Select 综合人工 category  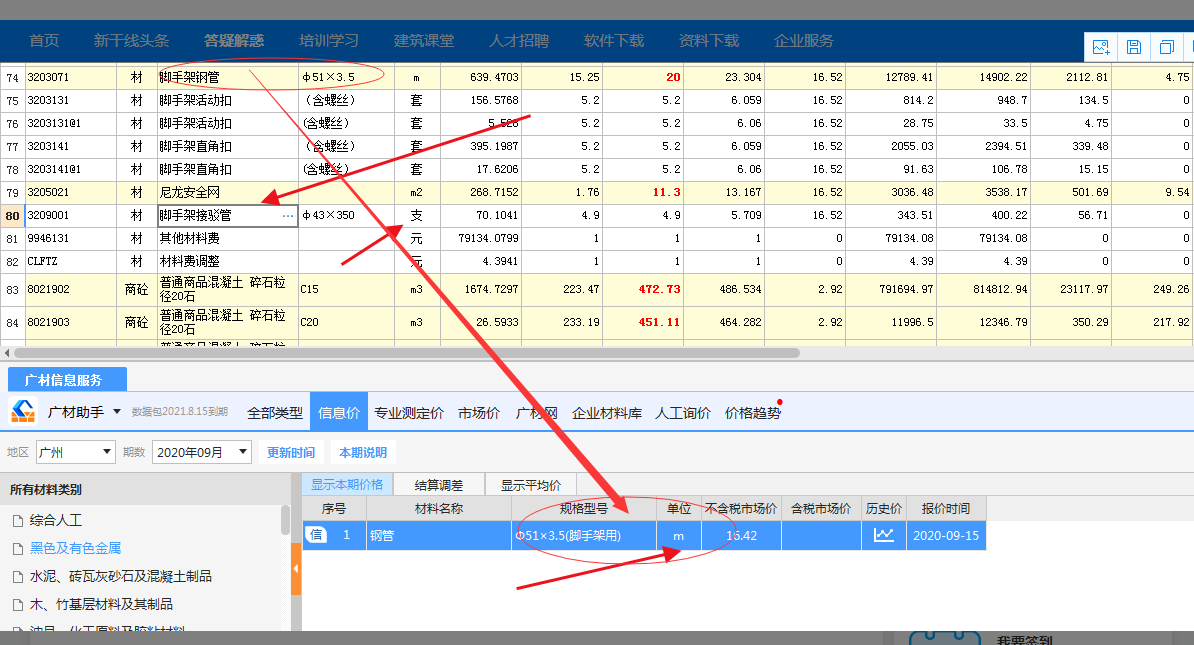(x=56, y=520)
